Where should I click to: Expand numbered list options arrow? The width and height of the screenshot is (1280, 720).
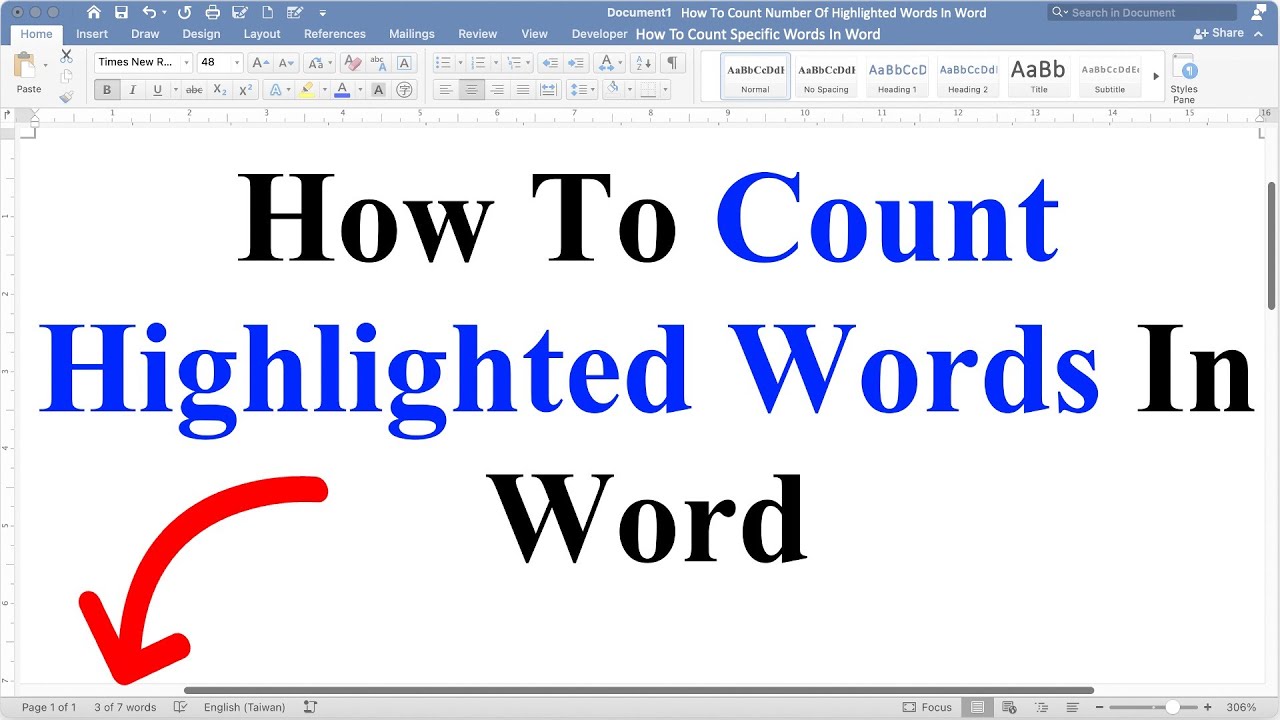[496, 62]
